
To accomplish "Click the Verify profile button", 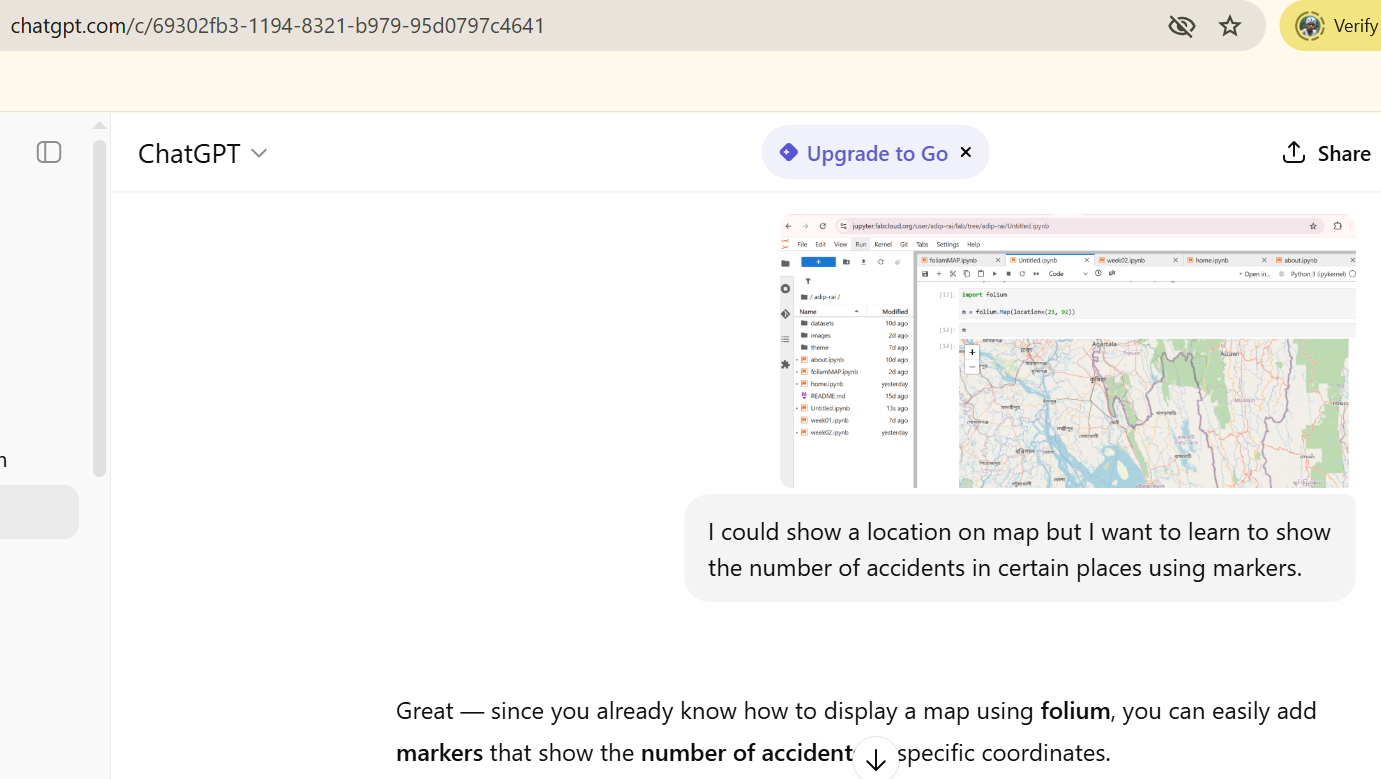I will 1354,26.
